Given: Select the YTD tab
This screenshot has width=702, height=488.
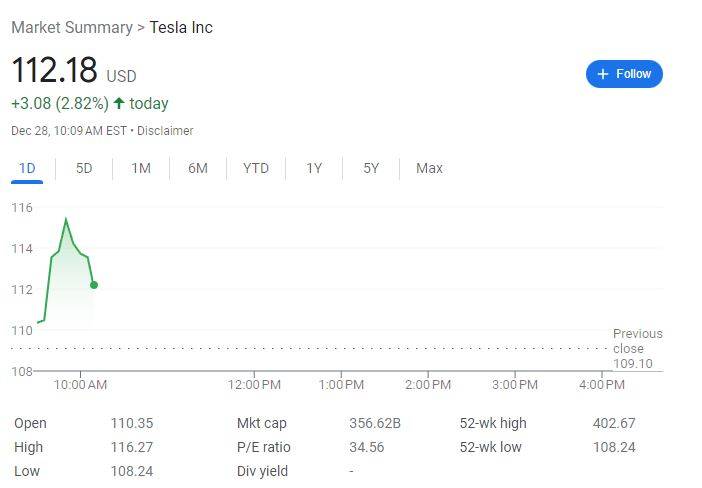Looking at the screenshot, I should click(256, 168).
